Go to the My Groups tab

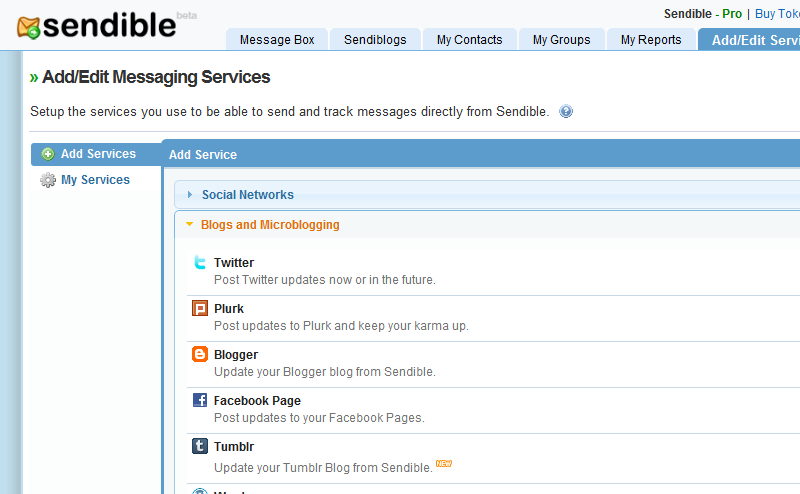(x=561, y=40)
